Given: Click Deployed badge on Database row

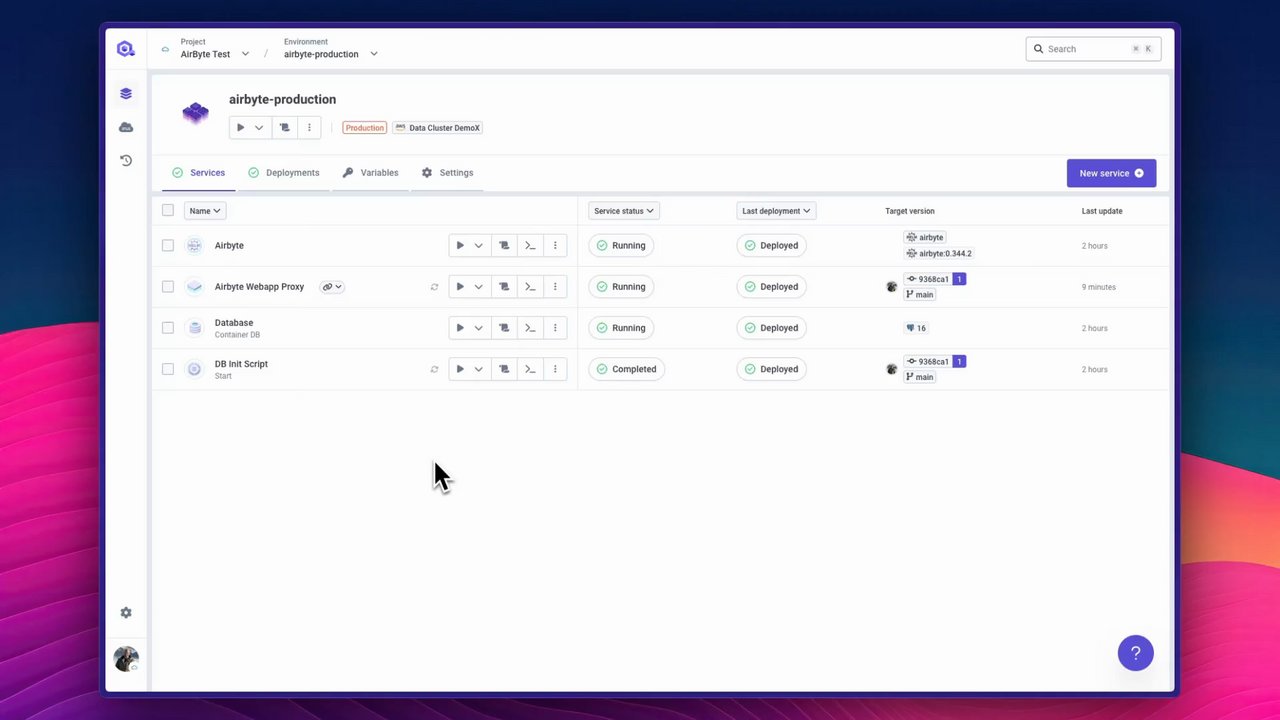Looking at the screenshot, I should (x=772, y=328).
